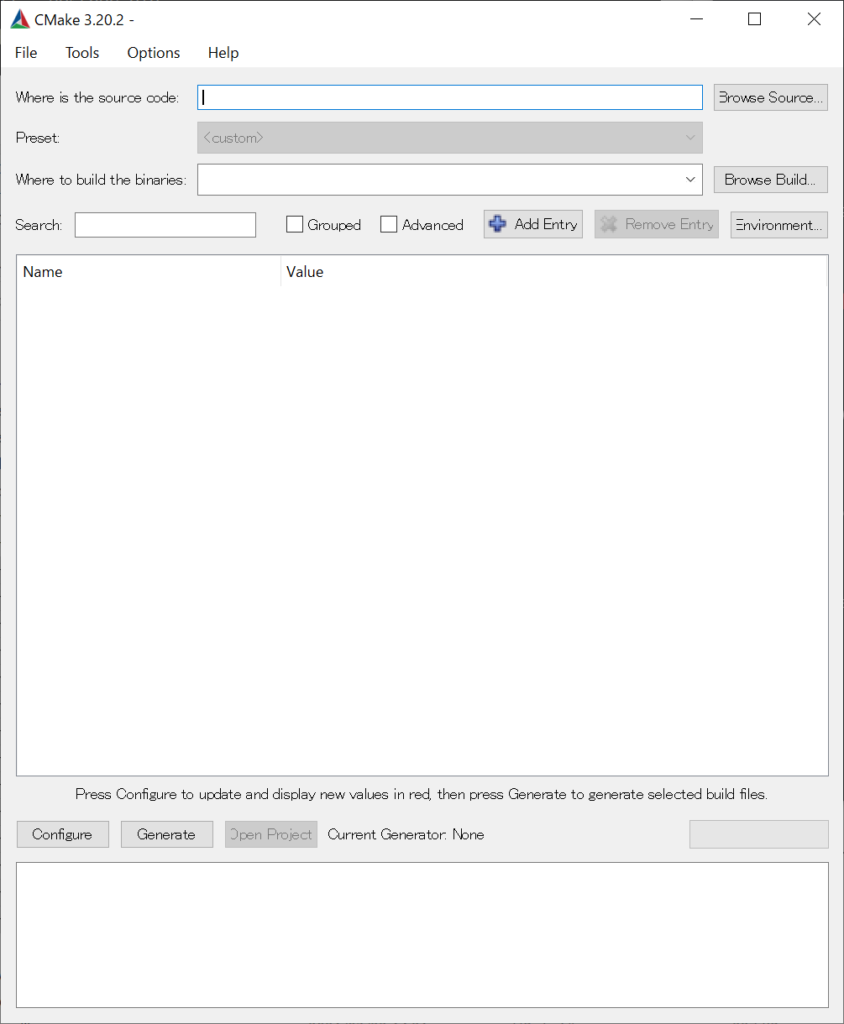Focus the source code path field
Screen dimensions: 844x1024
tap(450, 97)
